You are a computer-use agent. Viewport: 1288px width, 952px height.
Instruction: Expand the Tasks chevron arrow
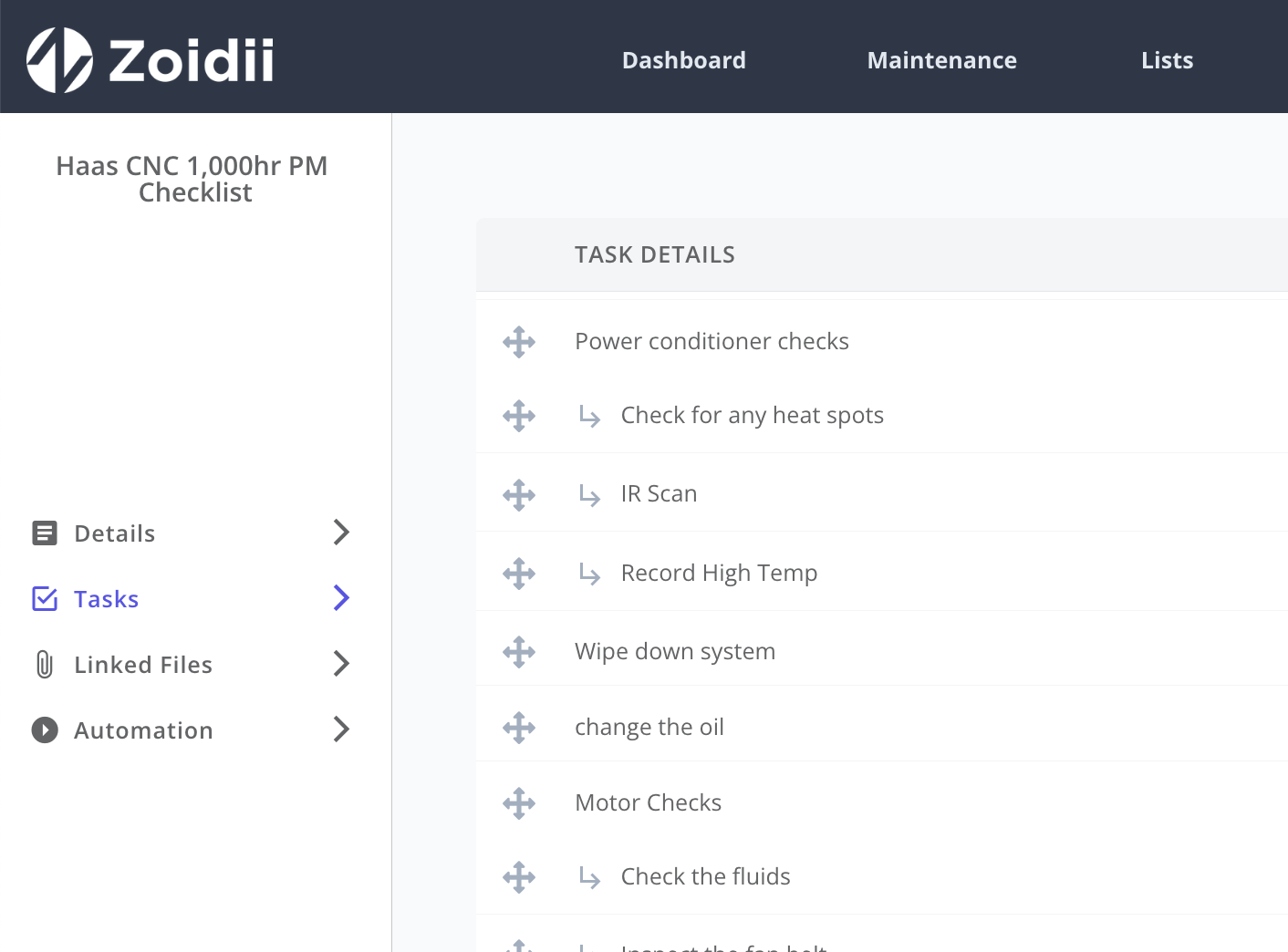[x=341, y=597]
